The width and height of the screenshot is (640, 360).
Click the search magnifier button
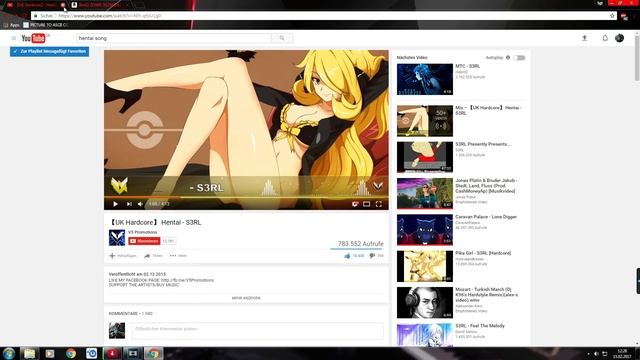click(x=282, y=38)
